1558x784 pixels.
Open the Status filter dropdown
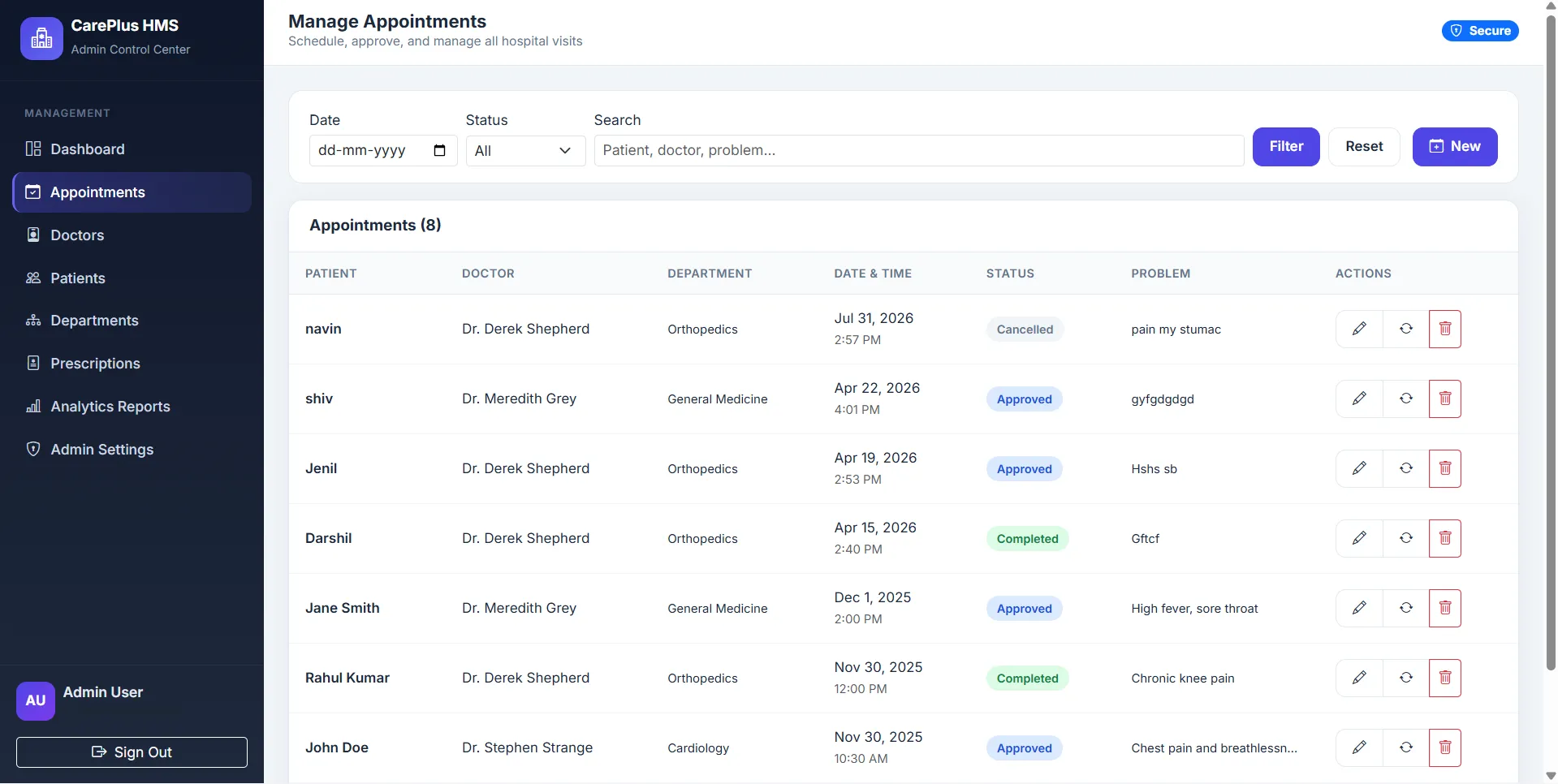click(x=525, y=151)
